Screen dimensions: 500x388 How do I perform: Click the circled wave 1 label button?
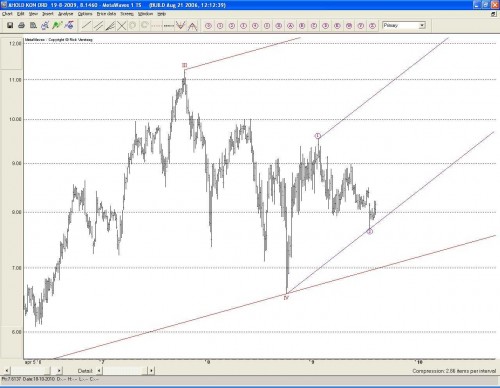(220, 26)
